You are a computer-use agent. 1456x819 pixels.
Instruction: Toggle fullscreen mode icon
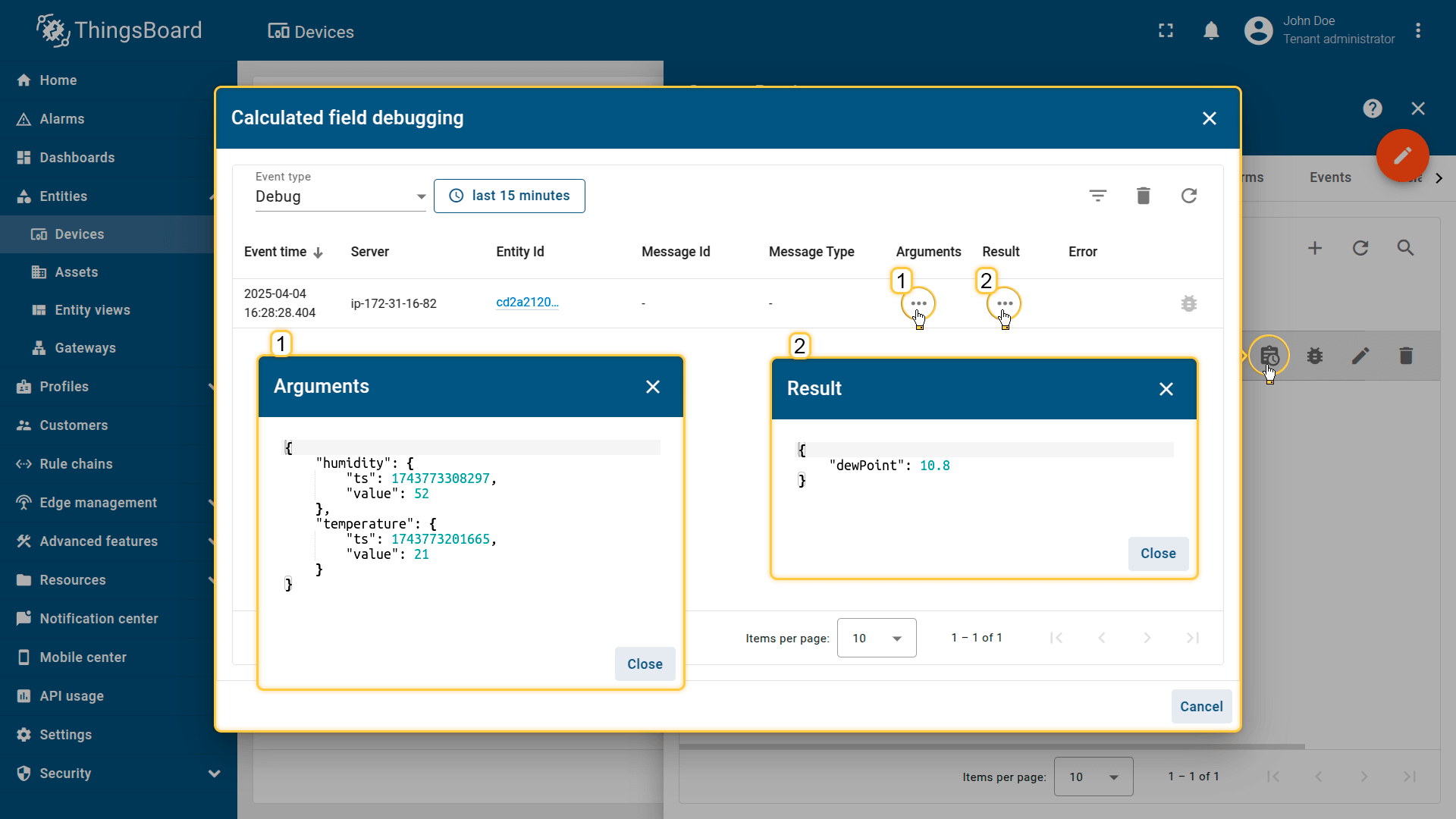click(x=1166, y=31)
